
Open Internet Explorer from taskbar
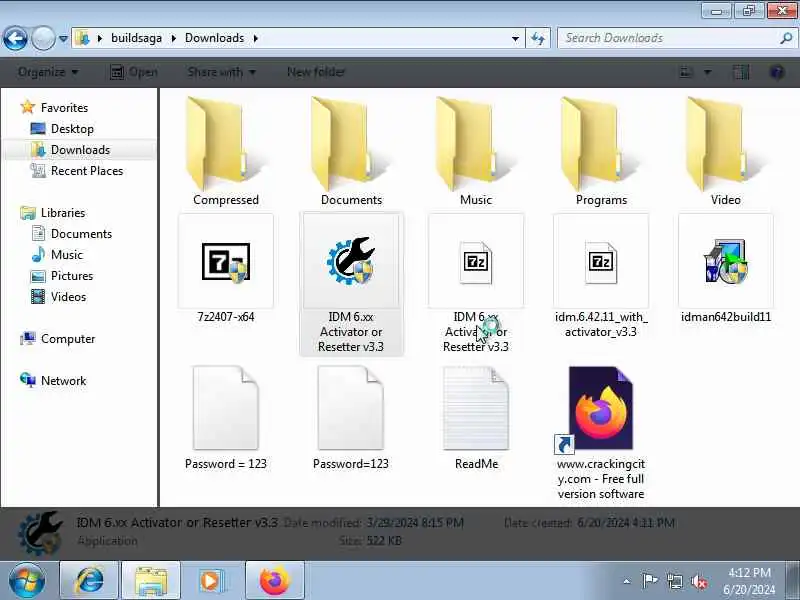pos(89,581)
